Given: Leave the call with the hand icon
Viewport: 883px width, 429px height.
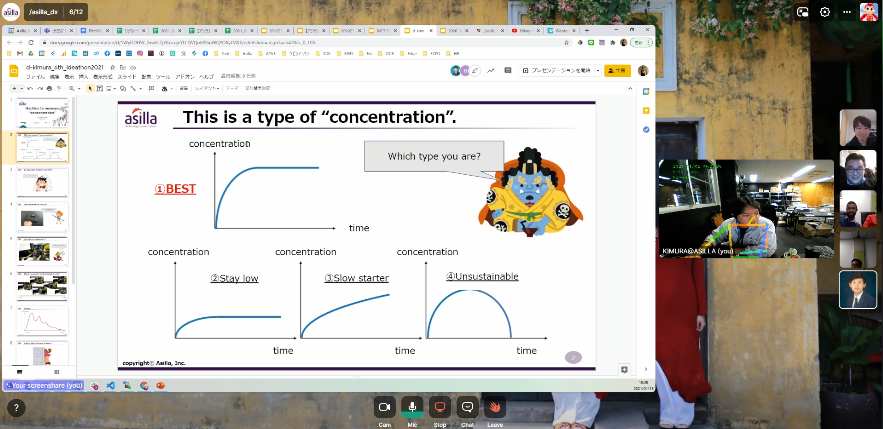Looking at the screenshot, I should pos(495,407).
